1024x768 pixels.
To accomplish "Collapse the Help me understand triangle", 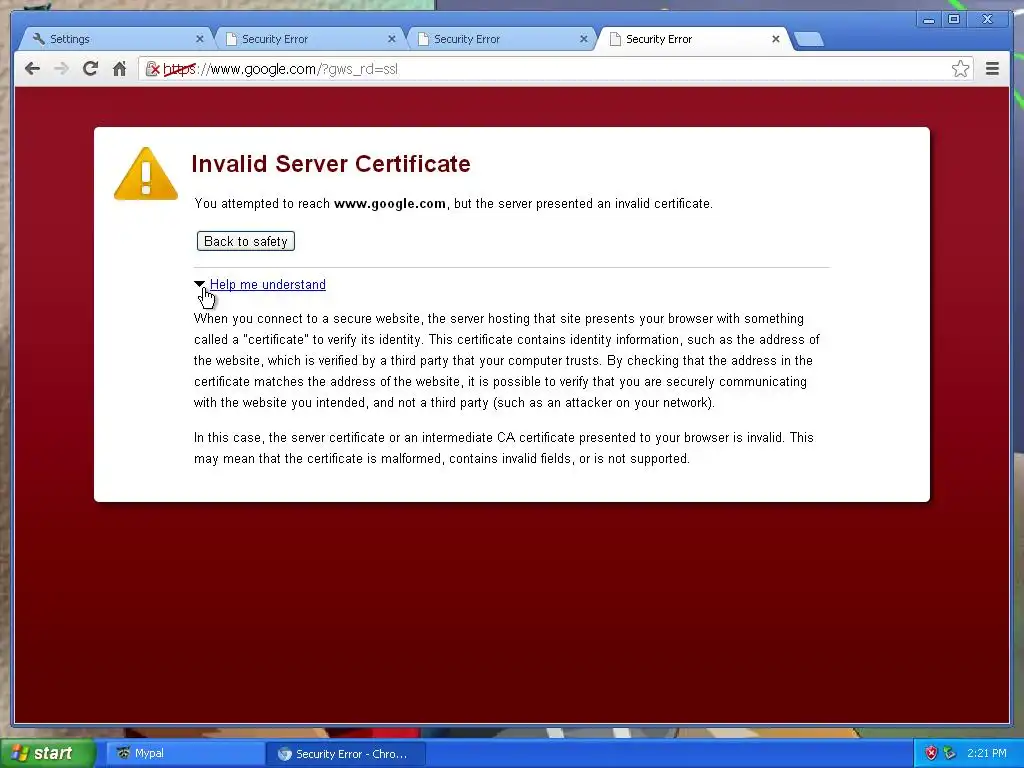I will point(199,284).
